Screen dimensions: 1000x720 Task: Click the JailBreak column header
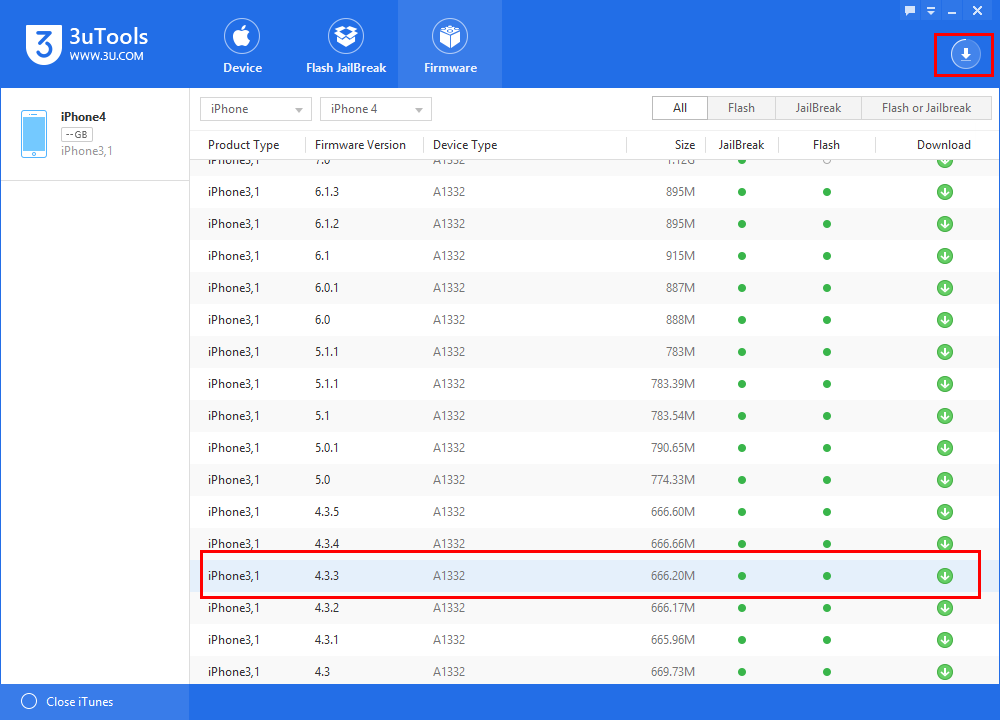[741, 145]
